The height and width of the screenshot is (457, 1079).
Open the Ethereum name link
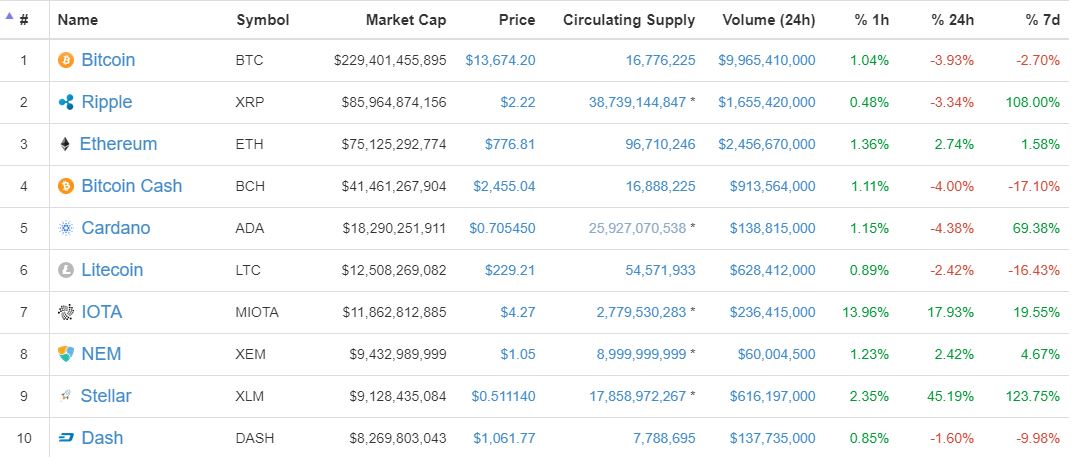coord(118,144)
